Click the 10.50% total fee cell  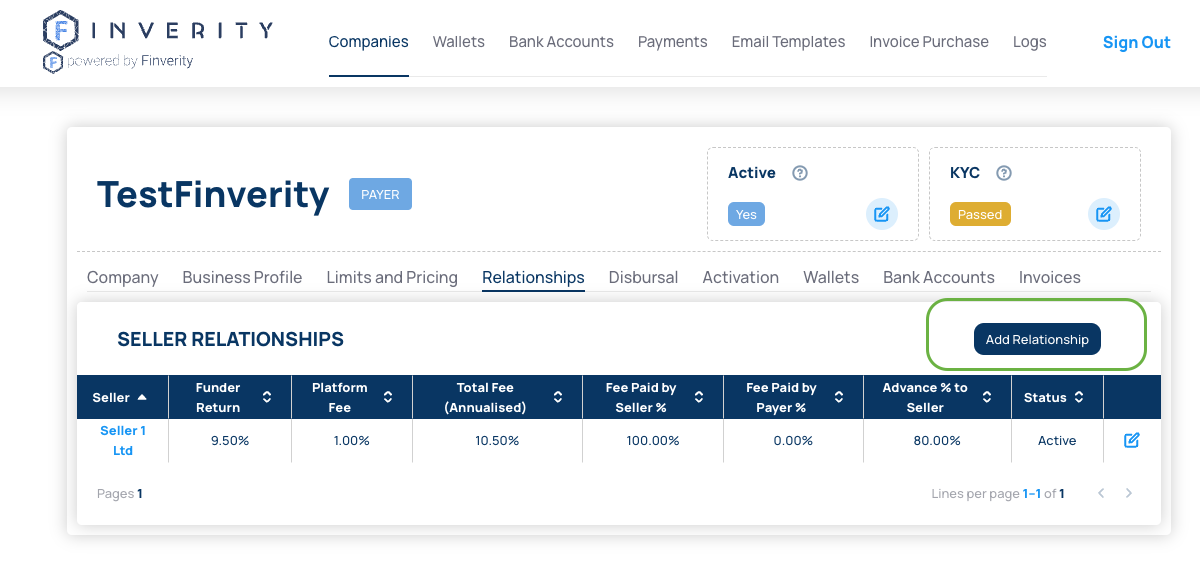pyautogui.click(x=497, y=440)
